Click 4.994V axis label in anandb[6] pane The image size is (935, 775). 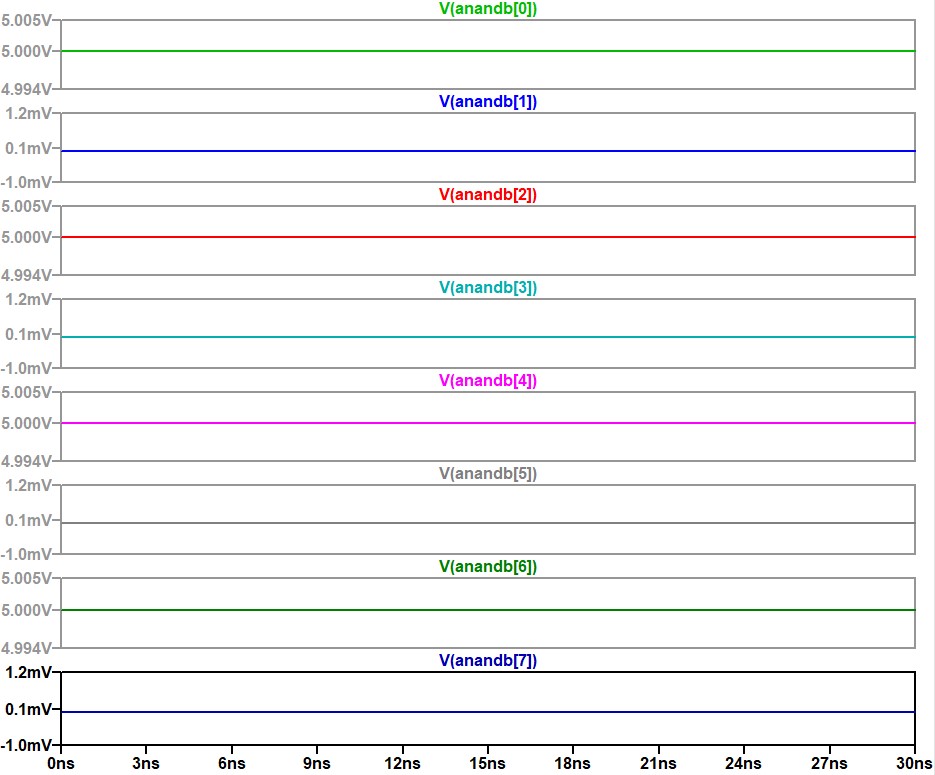point(26,648)
